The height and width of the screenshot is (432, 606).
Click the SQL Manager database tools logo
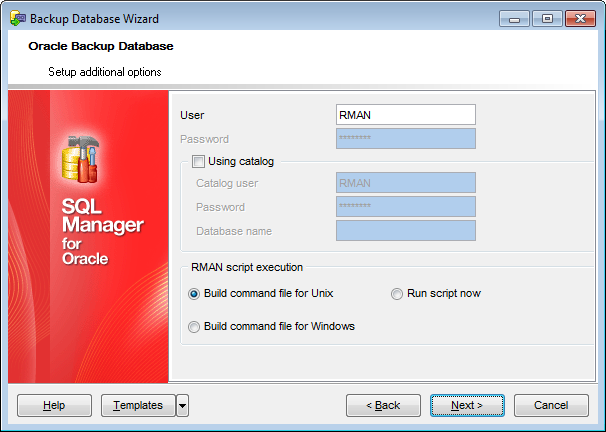click(x=81, y=159)
